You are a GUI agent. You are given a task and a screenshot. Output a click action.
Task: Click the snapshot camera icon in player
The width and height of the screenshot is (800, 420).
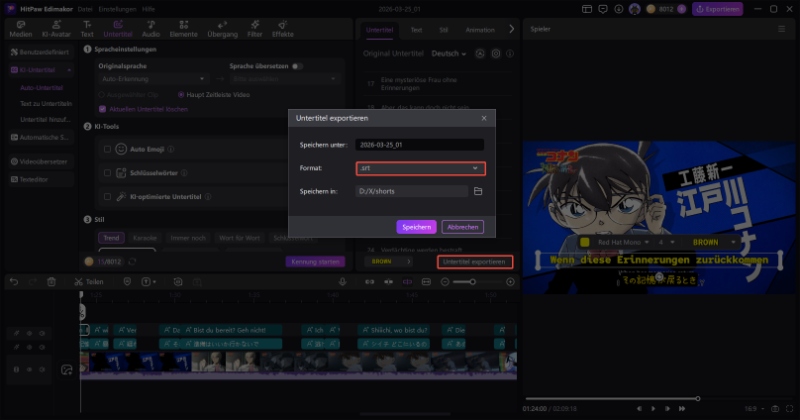tap(775, 409)
